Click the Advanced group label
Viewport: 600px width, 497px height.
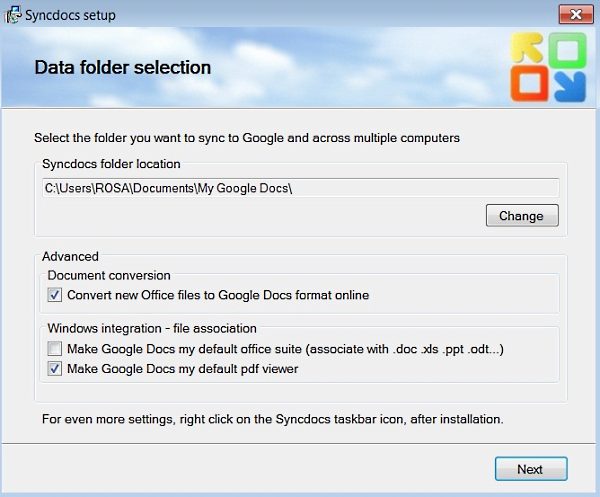[x=70, y=257]
